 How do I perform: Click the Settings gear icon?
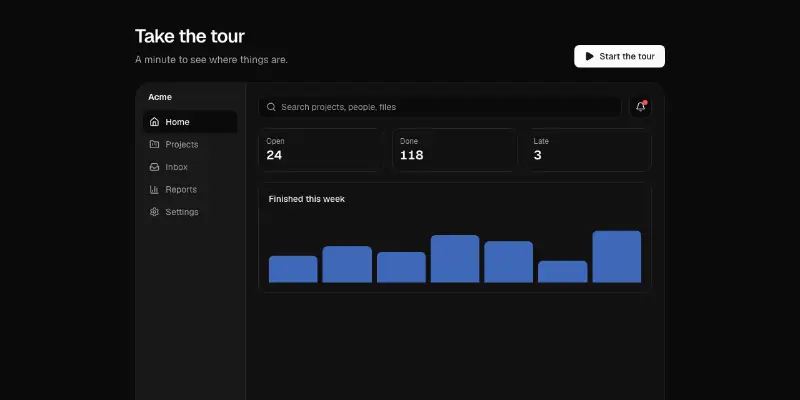tap(154, 212)
